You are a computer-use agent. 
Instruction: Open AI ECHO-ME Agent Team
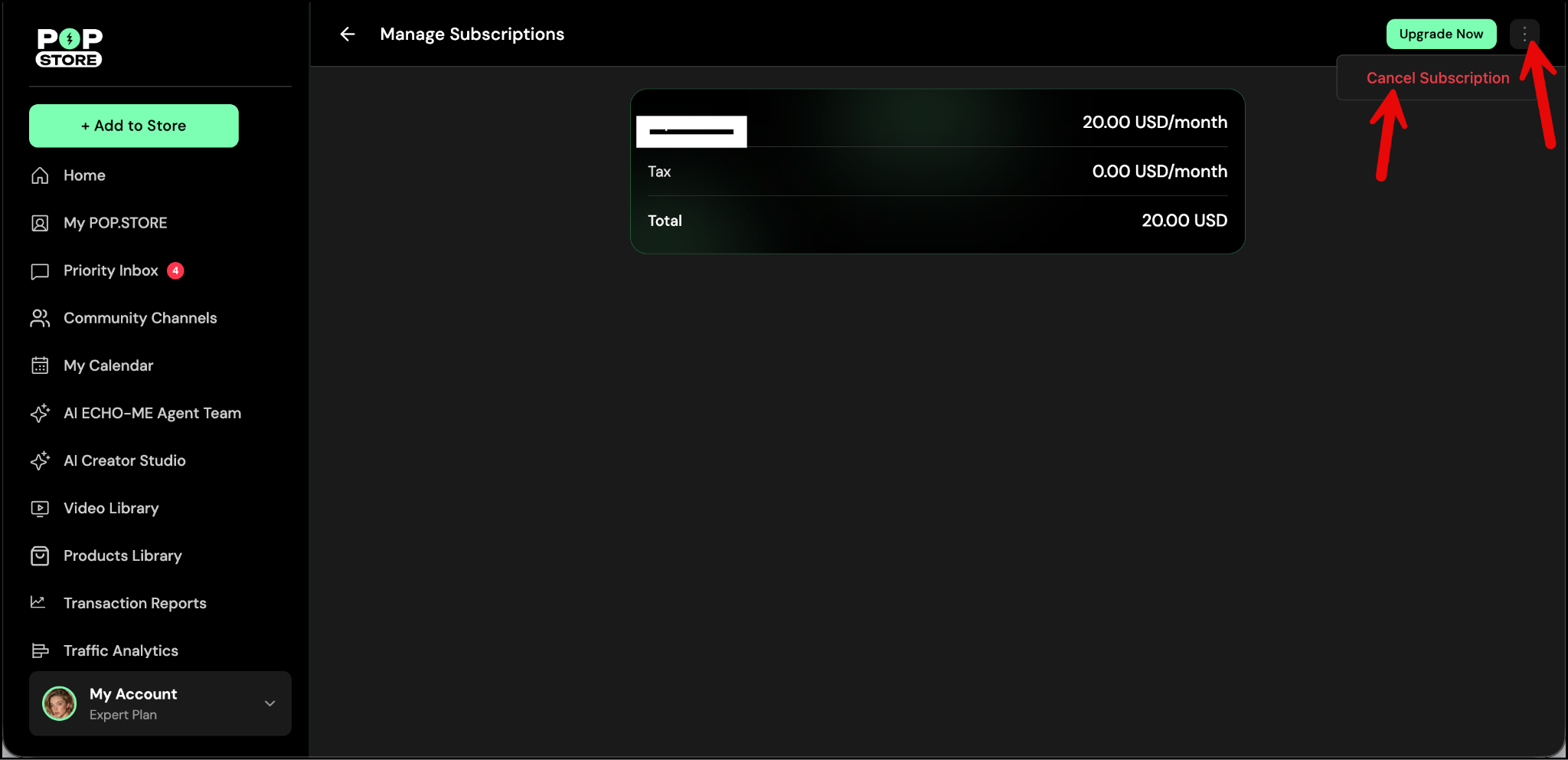152,413
